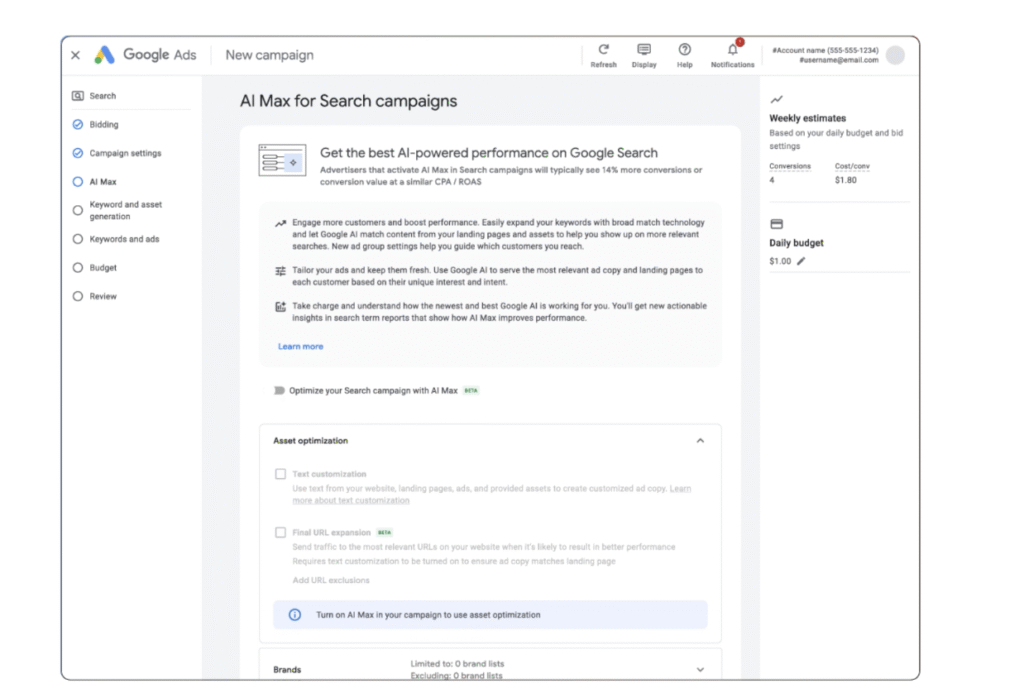Image resolution: width=1024 pixels, height=698 pixels.
Task: Open the Campaign settings step
Action: pyautogui.click(x=125, y=153)
